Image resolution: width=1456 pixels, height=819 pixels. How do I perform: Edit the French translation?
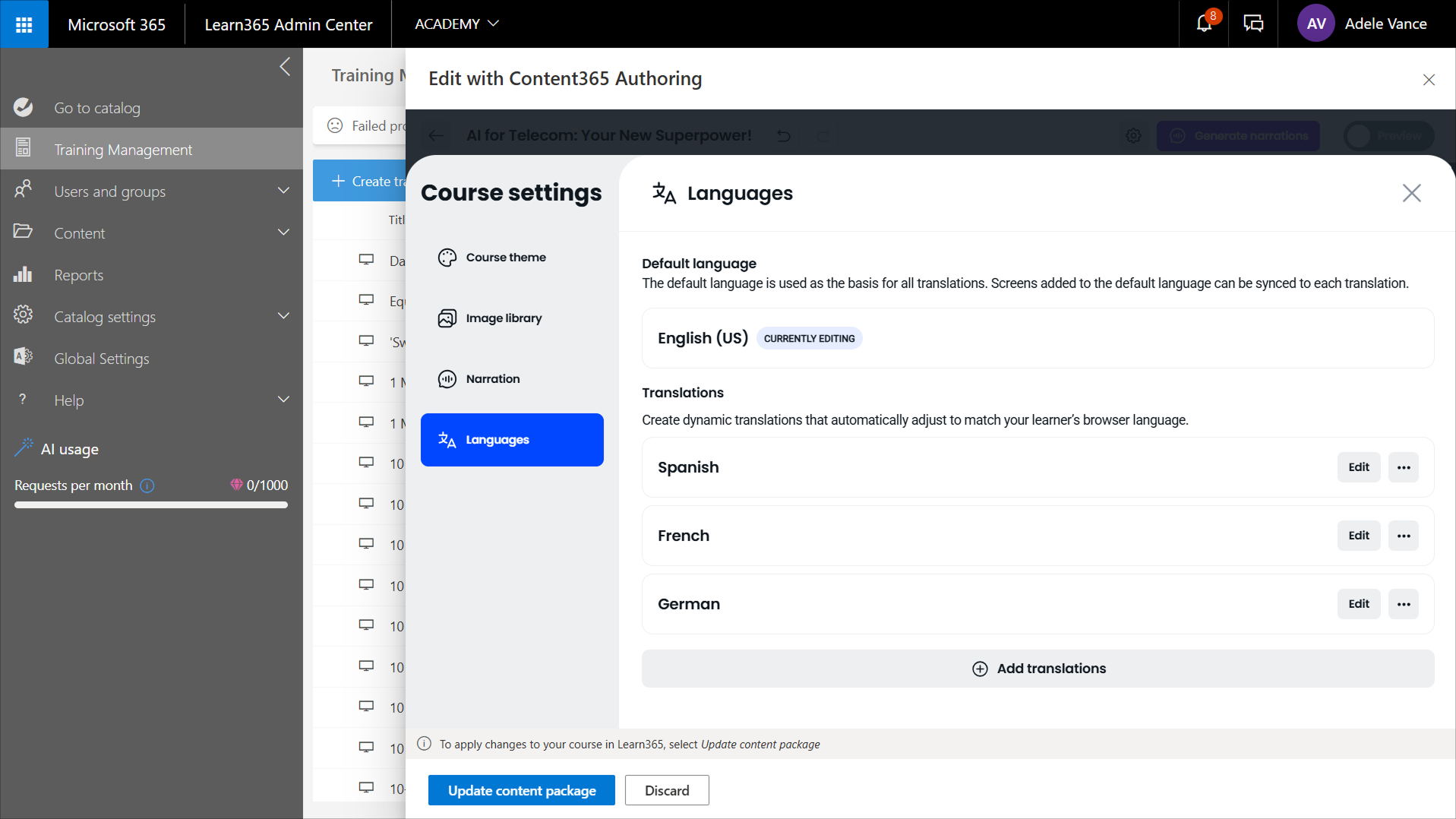1358,536
